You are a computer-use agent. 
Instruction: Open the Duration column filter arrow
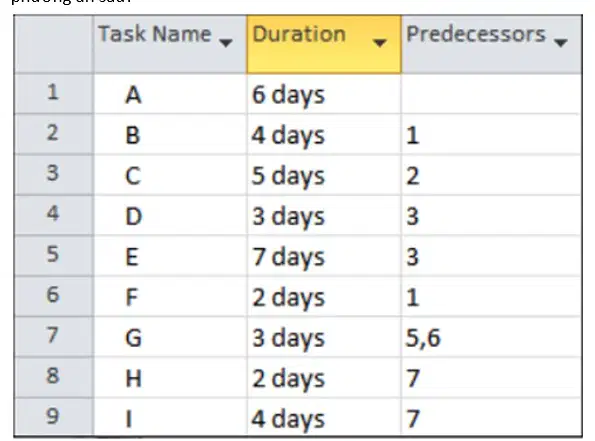[379, 43]
